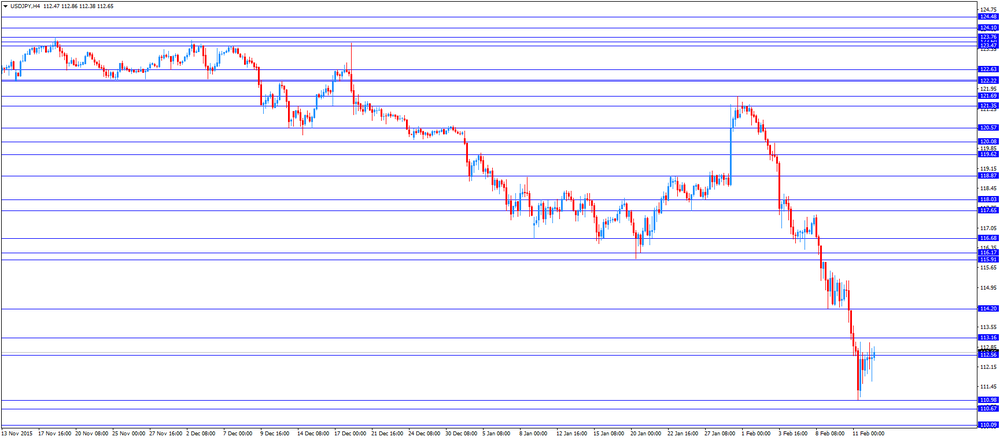This screenshot has height=440, width=1000.
Task: Click the 2 Dec 08:00 time label
Action: [x=202, y=434]
